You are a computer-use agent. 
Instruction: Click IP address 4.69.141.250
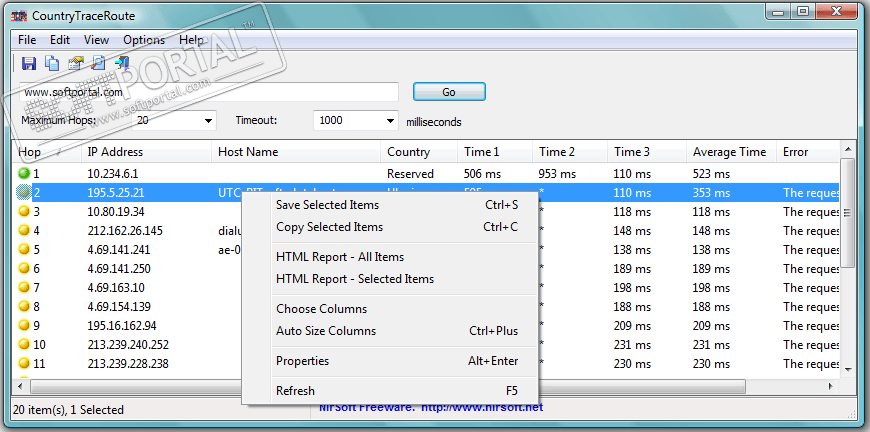[x=119, y=268]
